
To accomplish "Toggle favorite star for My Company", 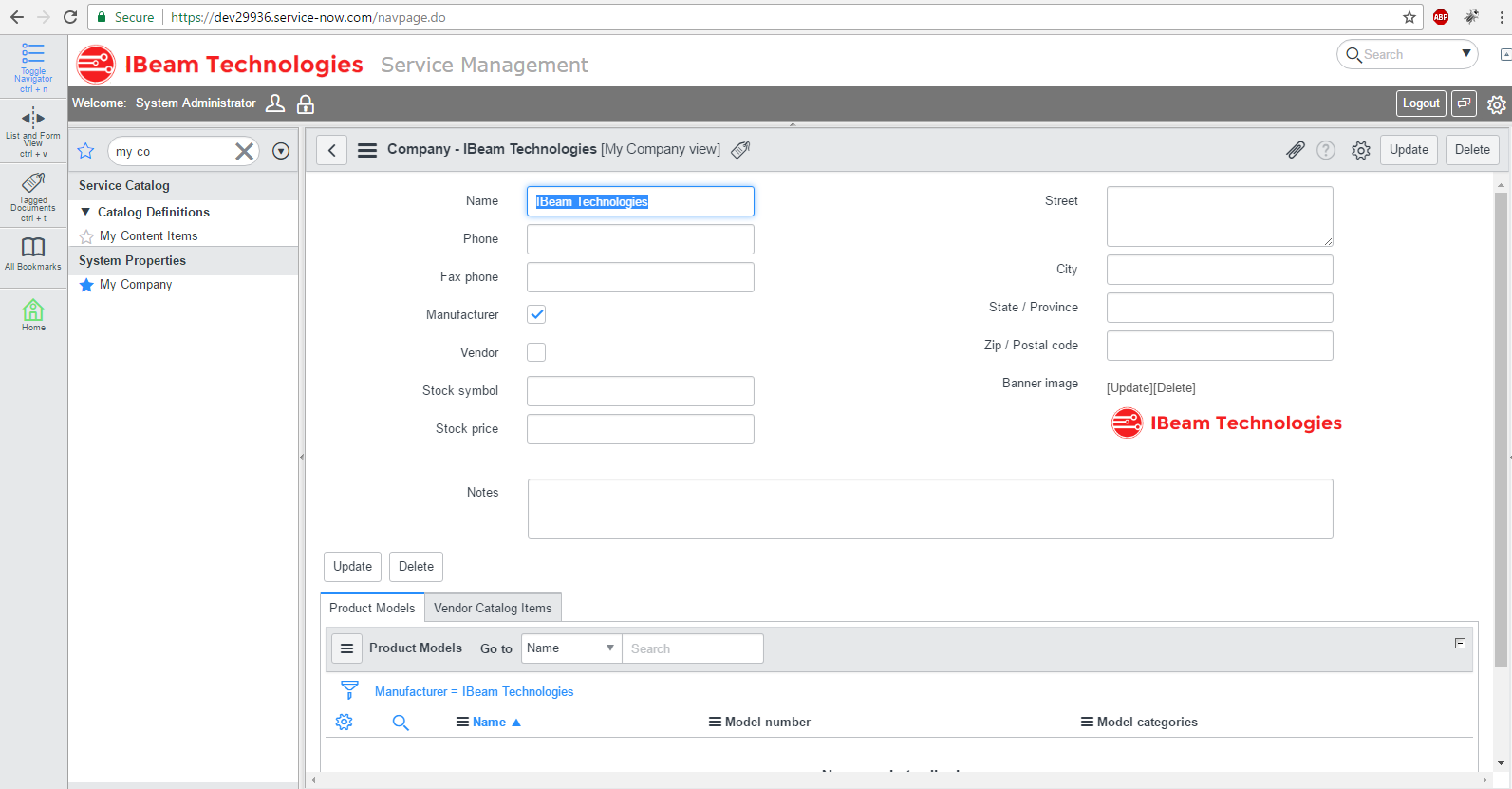I will pos(86,285).
